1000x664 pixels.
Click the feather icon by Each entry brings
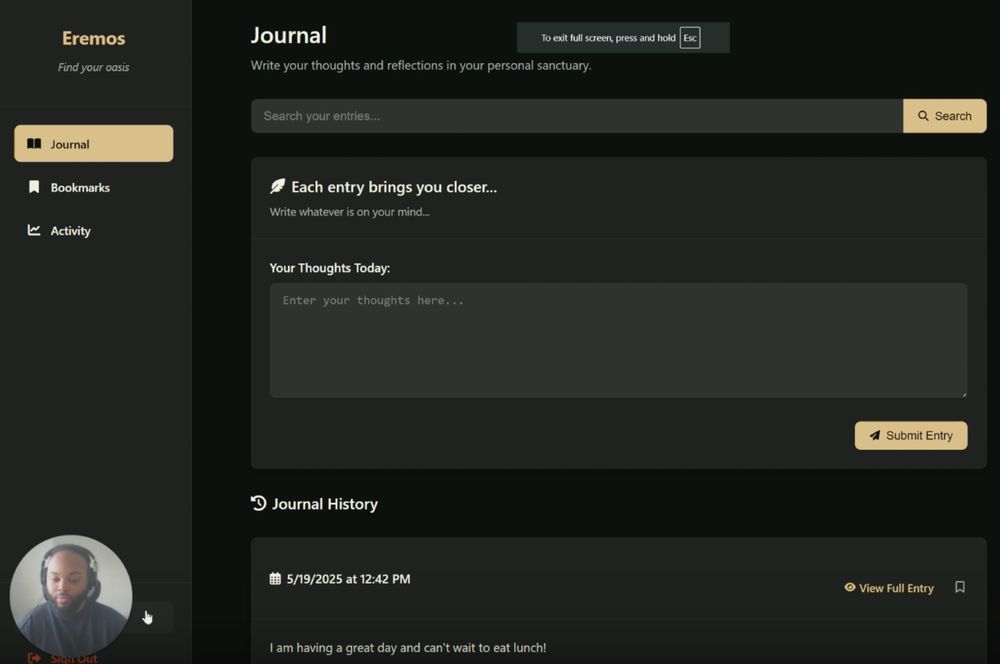tap(277, 186)
